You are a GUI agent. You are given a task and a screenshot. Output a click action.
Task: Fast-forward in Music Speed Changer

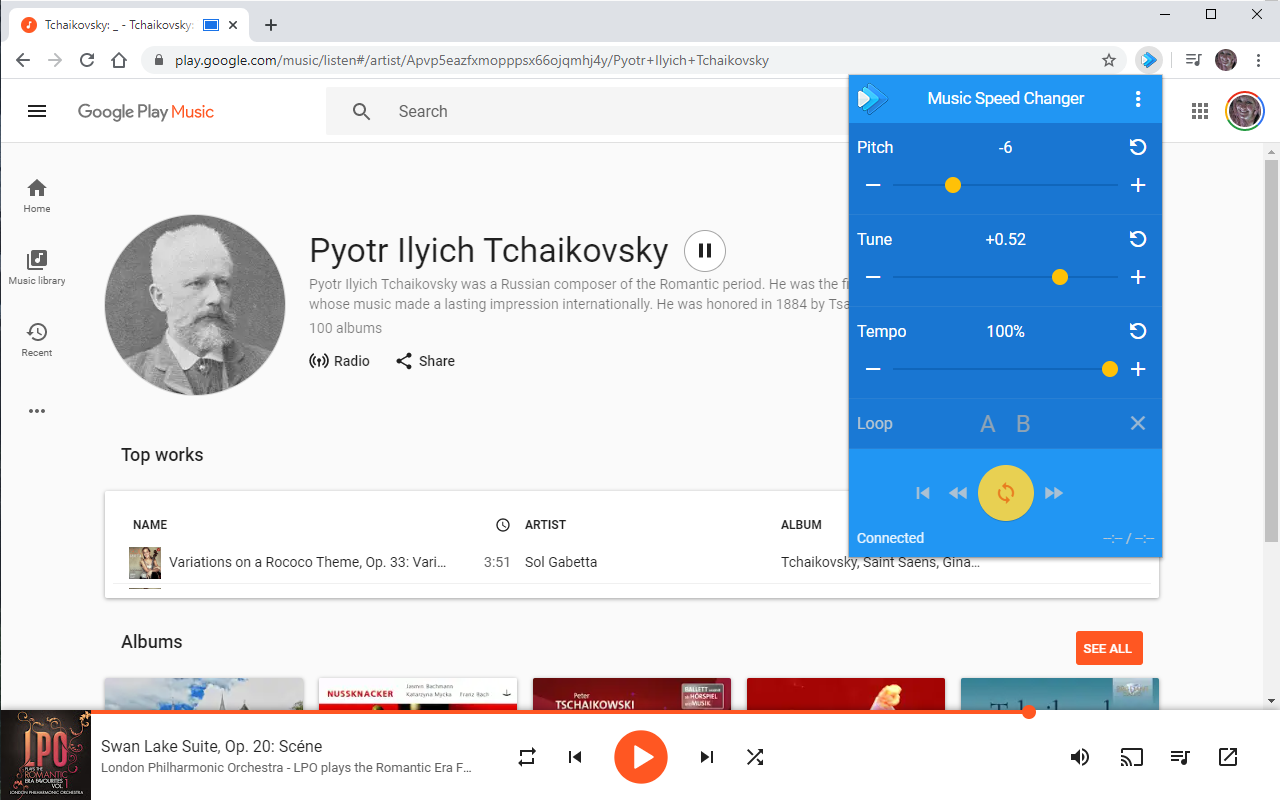(1053, 493)
